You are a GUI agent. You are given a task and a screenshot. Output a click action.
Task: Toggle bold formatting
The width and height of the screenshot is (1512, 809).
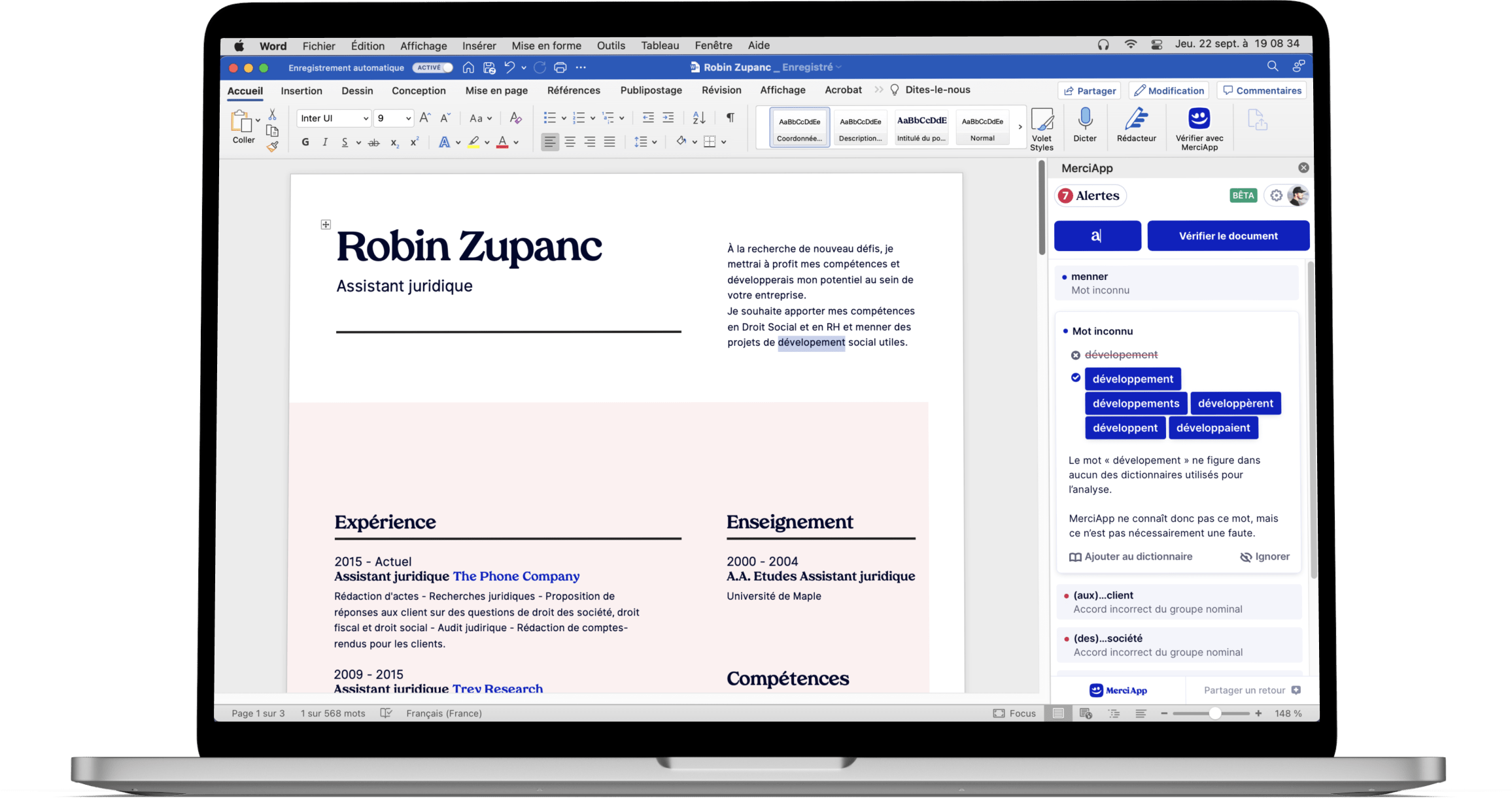(x=305, y=142)
